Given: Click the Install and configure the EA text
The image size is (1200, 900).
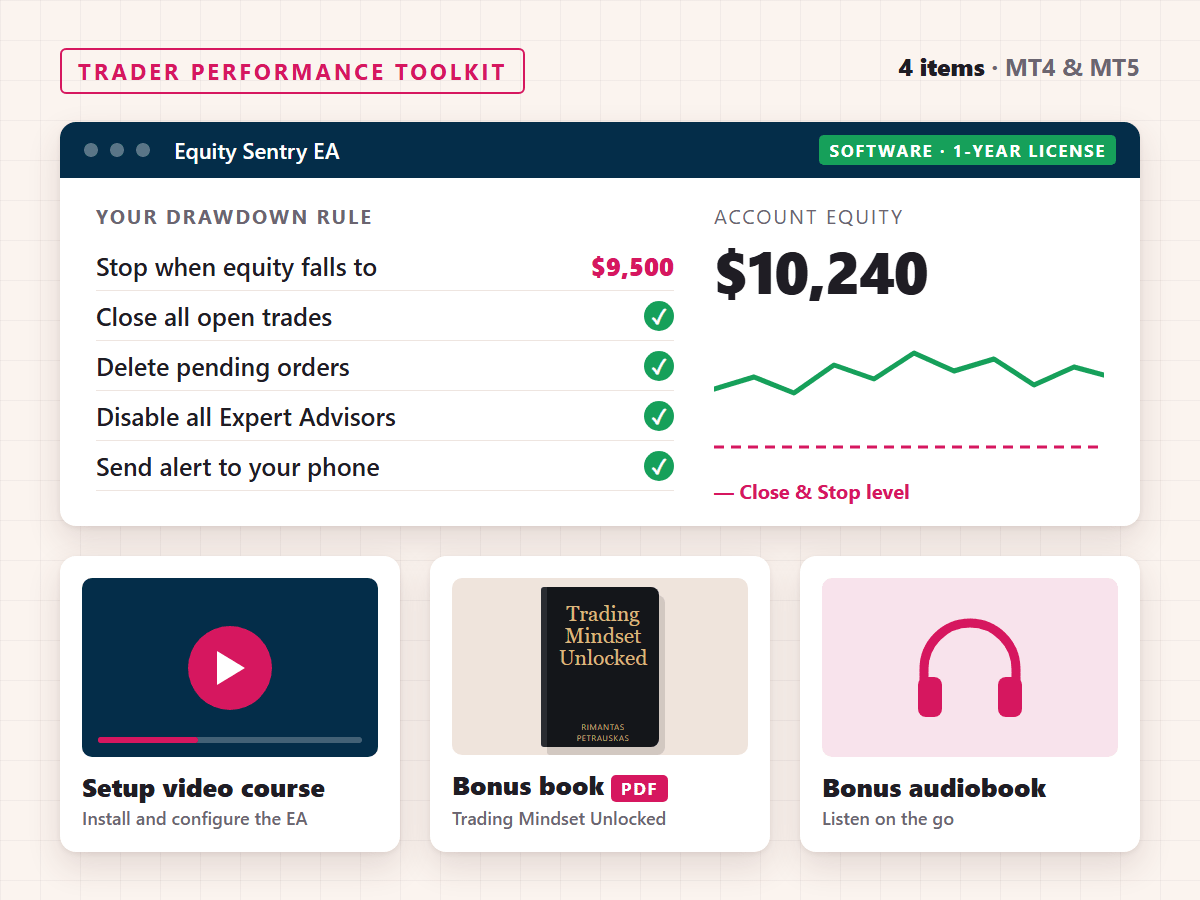Looking at the screenshot, I should coord(195,819).
